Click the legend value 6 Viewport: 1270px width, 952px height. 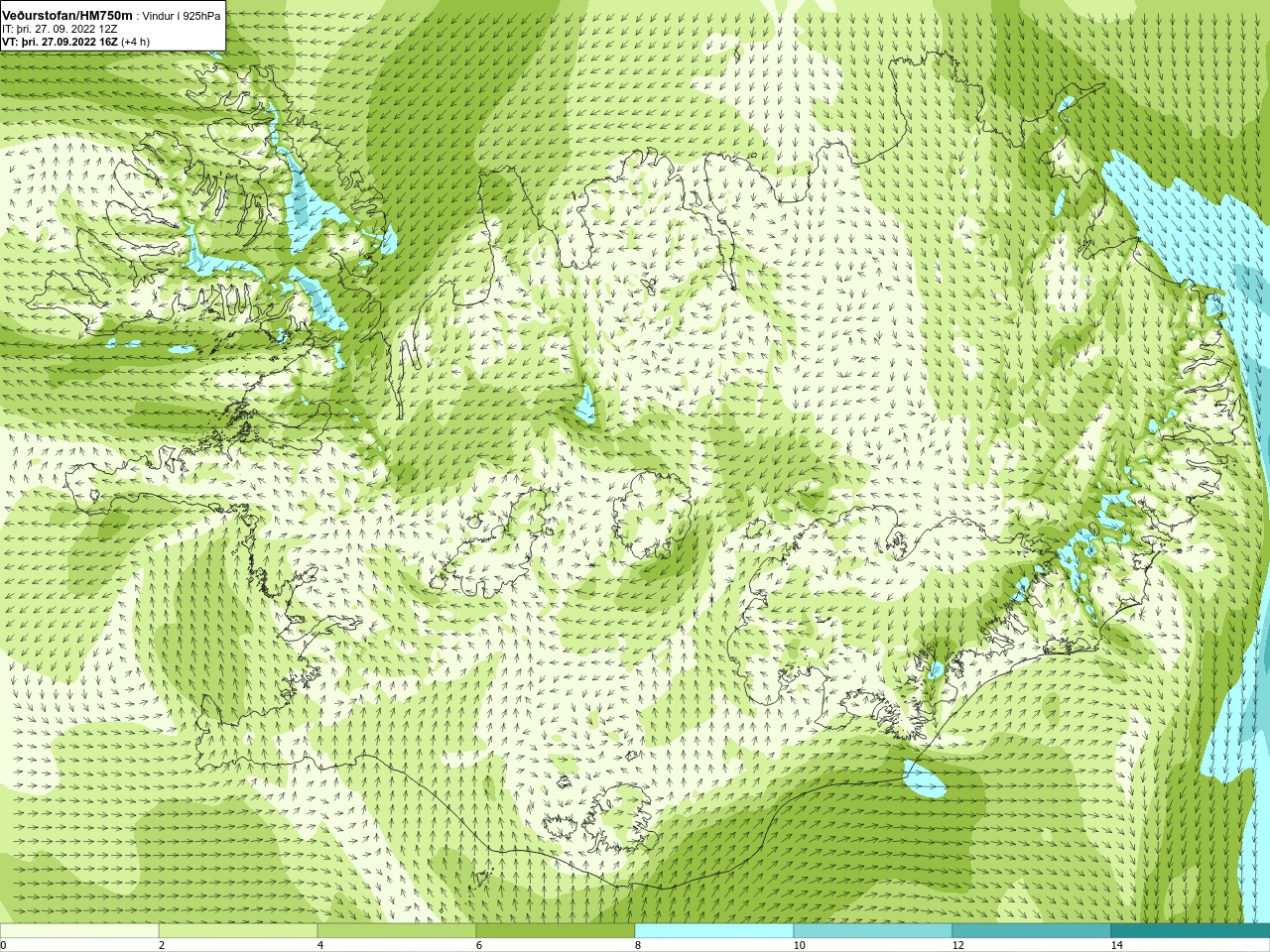(479, 945)
